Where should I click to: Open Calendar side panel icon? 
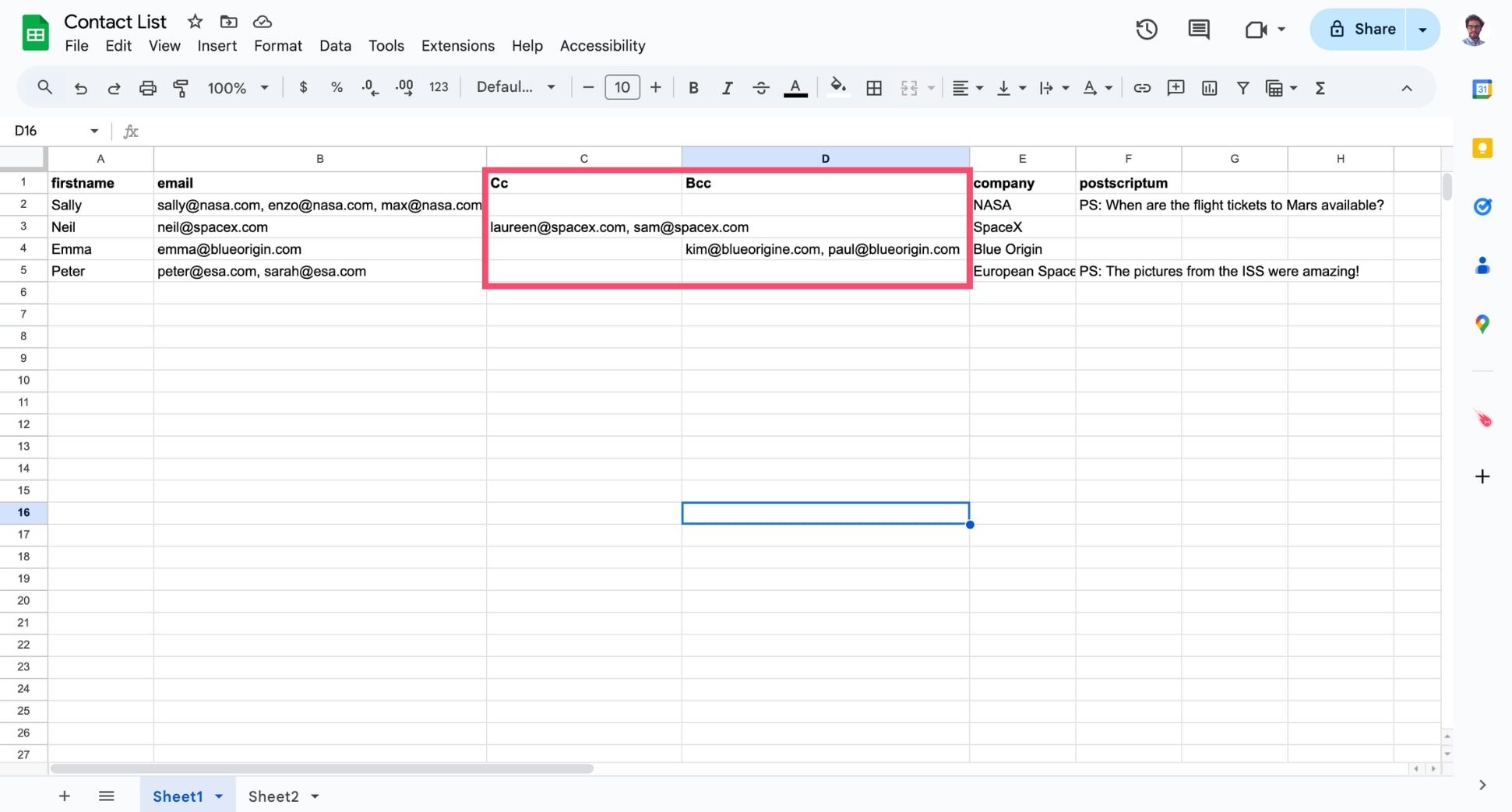click(1482, 89)
